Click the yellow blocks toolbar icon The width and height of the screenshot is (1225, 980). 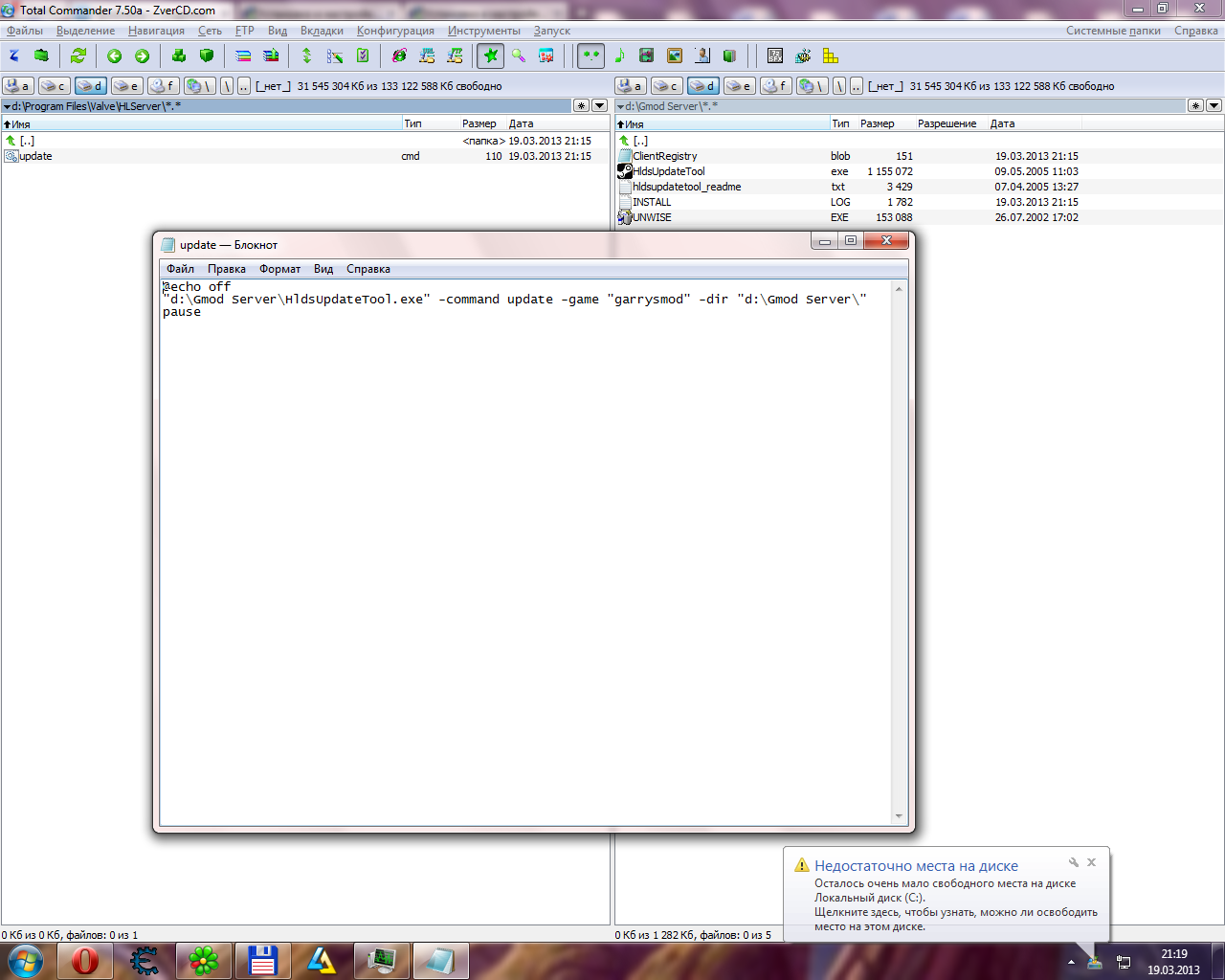click(x=831, y=56)
